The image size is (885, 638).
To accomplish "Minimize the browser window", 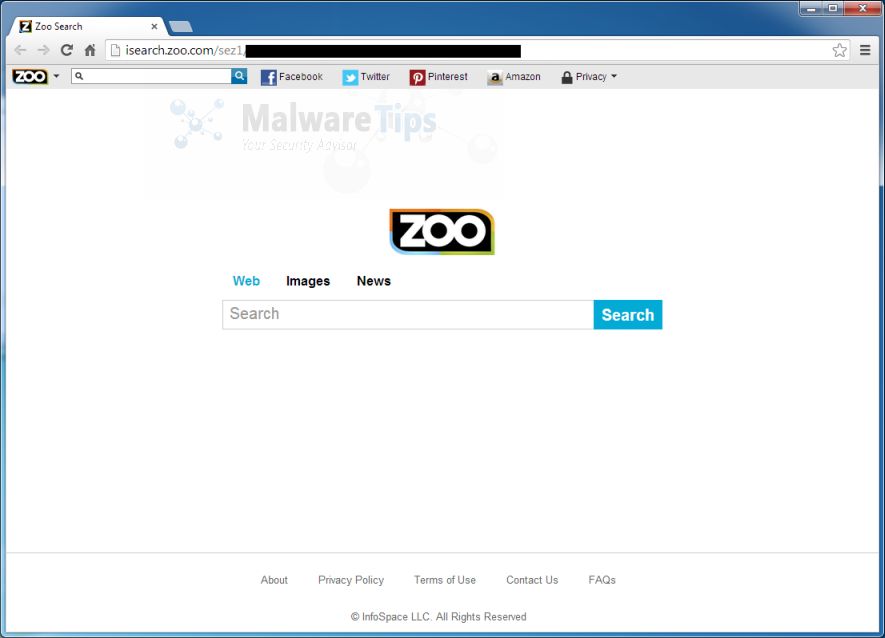I will [810, 8].
